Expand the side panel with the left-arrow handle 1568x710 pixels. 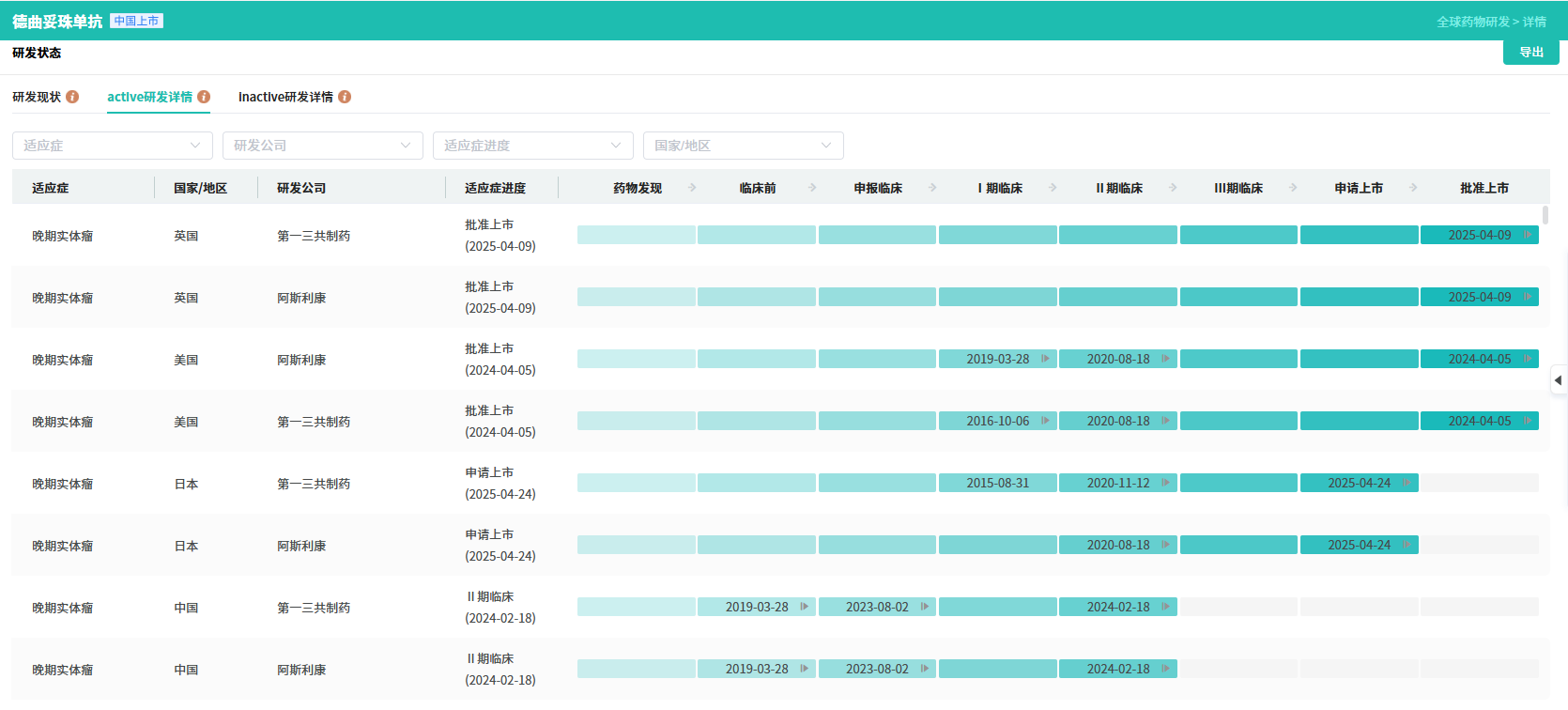click(1558, 380)
